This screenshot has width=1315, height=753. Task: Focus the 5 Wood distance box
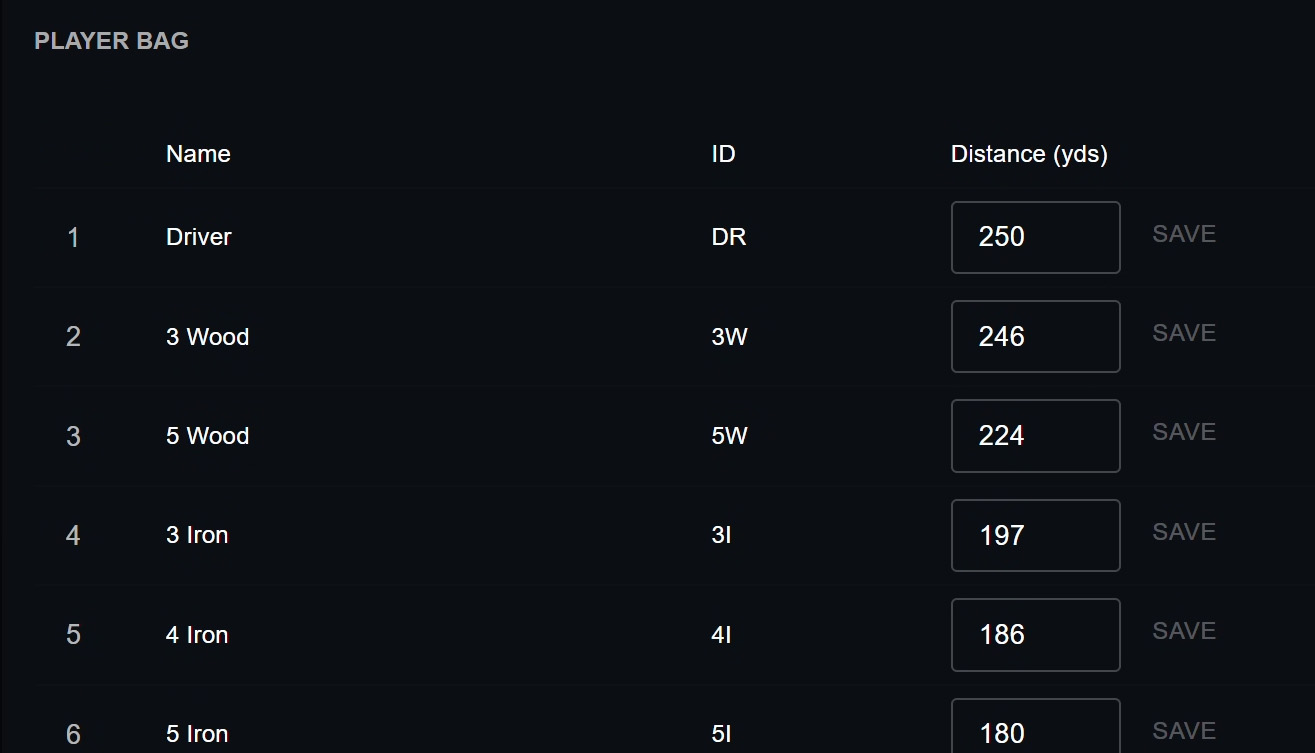(x=1035, y=436)
